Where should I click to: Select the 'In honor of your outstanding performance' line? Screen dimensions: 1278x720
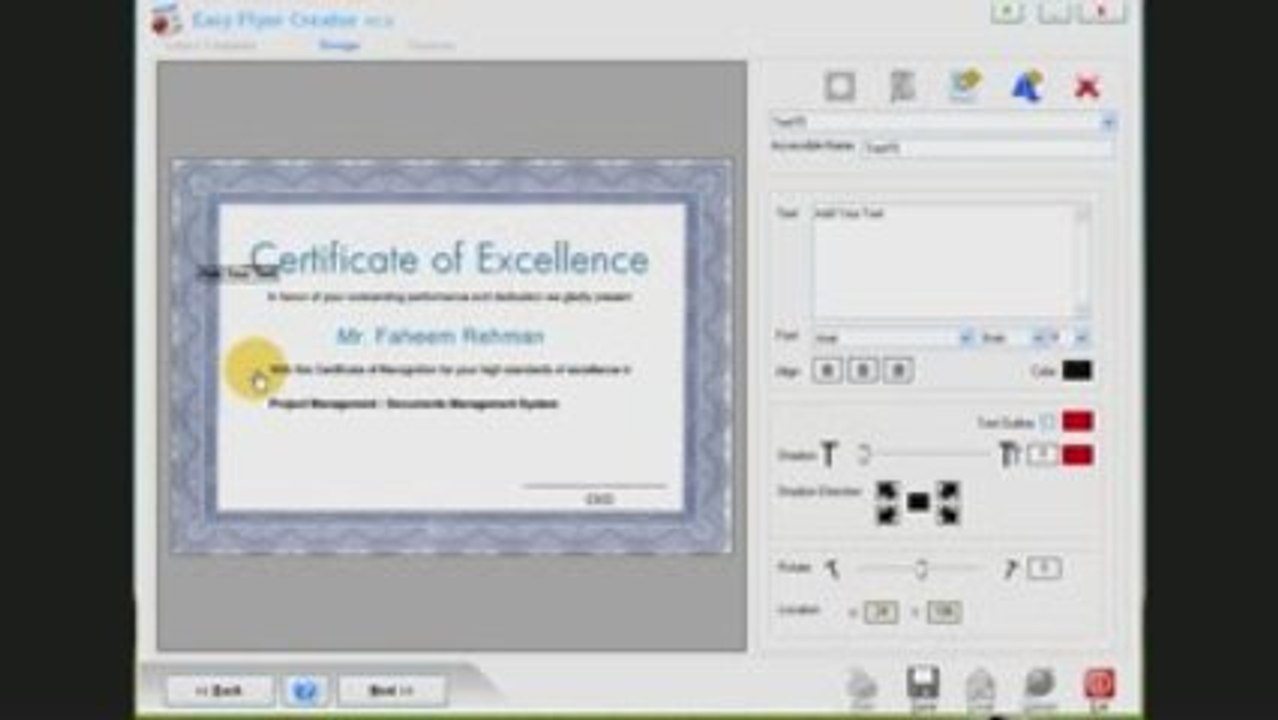click(x=449, y=297)
